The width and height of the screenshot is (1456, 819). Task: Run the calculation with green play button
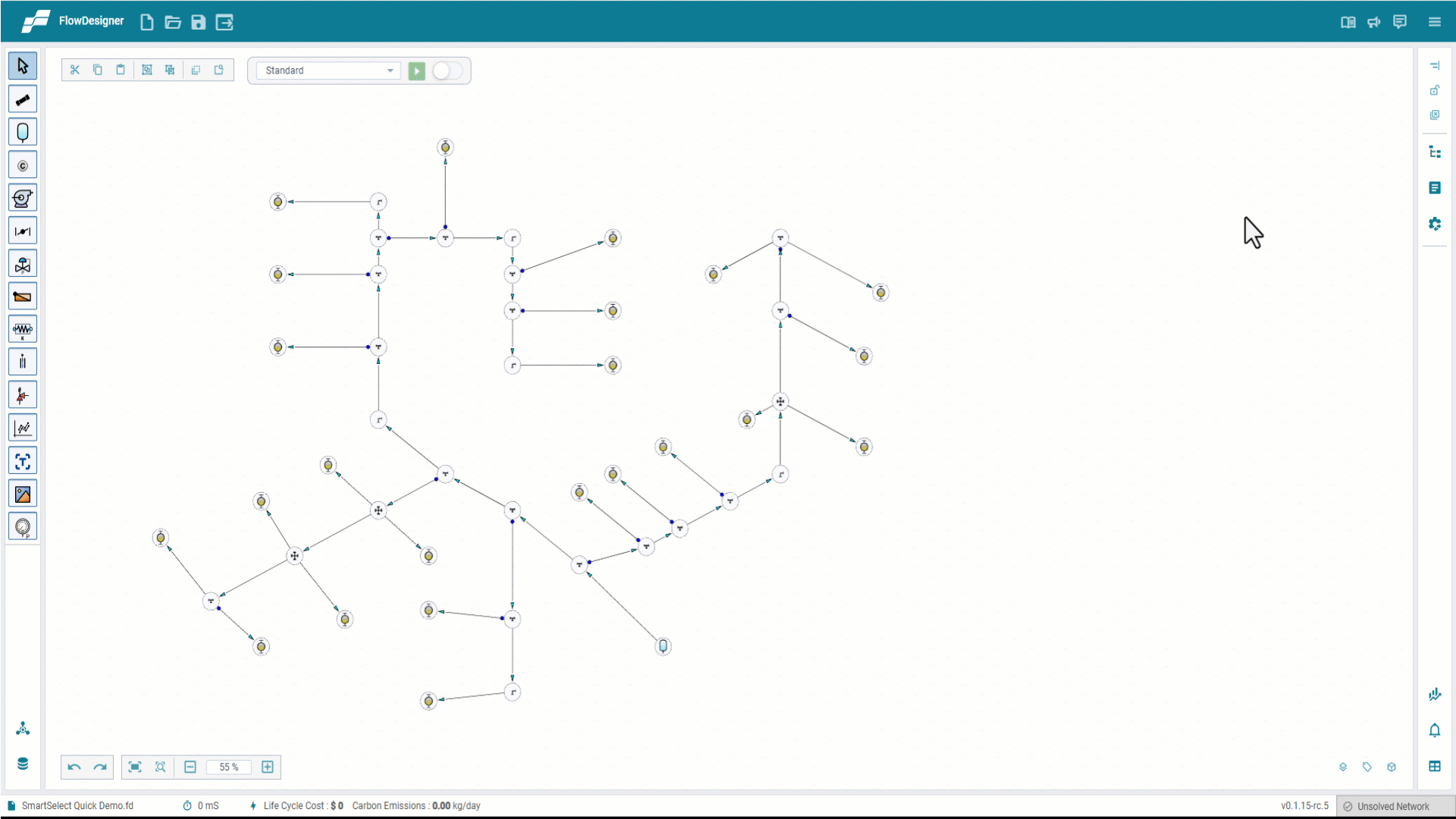point(416,71)
